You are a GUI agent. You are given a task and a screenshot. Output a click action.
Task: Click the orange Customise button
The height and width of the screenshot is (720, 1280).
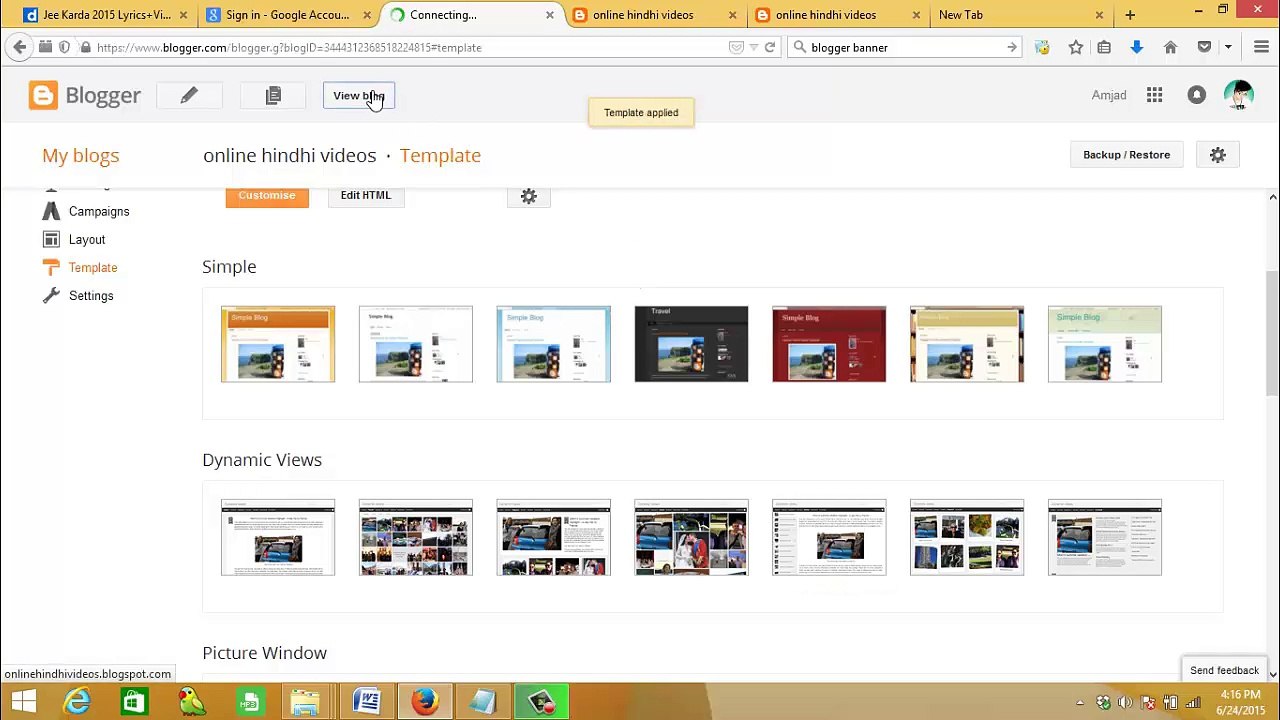[267, 195]
